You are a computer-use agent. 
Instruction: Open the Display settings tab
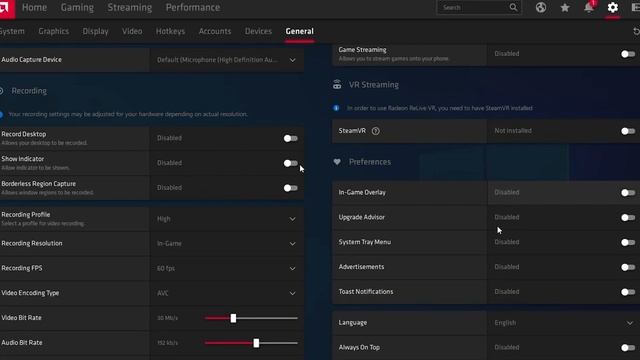pyautogui.click(x=96, y=31)
